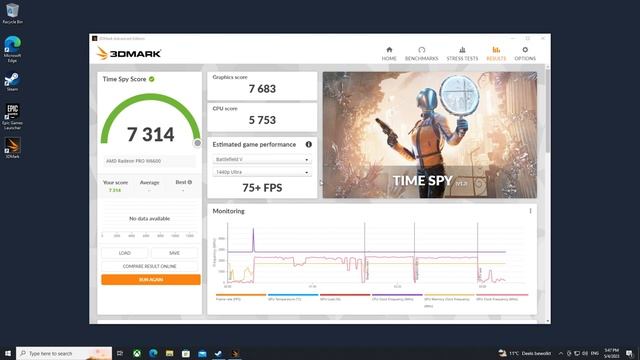Click the CPU score value 5 753

262,120
